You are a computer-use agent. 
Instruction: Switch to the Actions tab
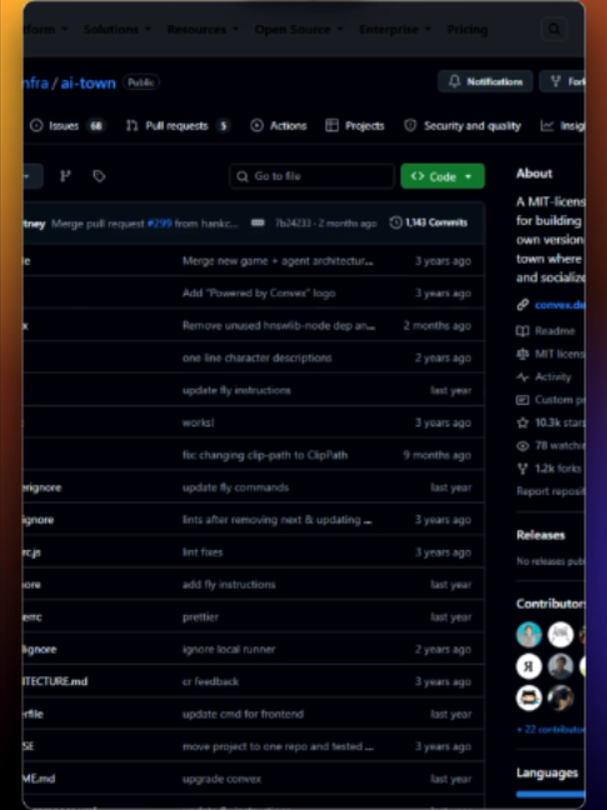[x=278, y=126]
